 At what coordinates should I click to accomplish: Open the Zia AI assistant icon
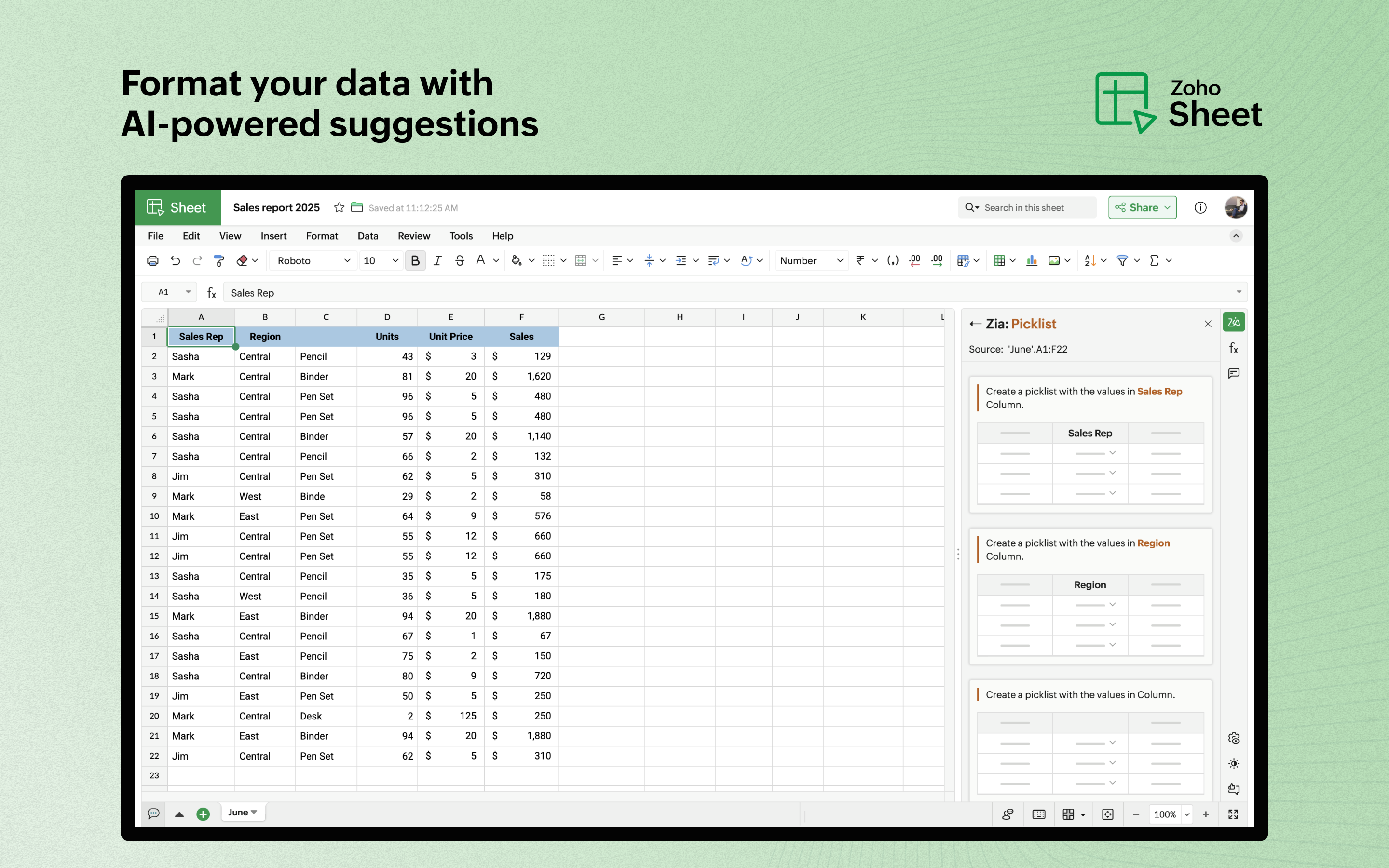(1233, 323)
